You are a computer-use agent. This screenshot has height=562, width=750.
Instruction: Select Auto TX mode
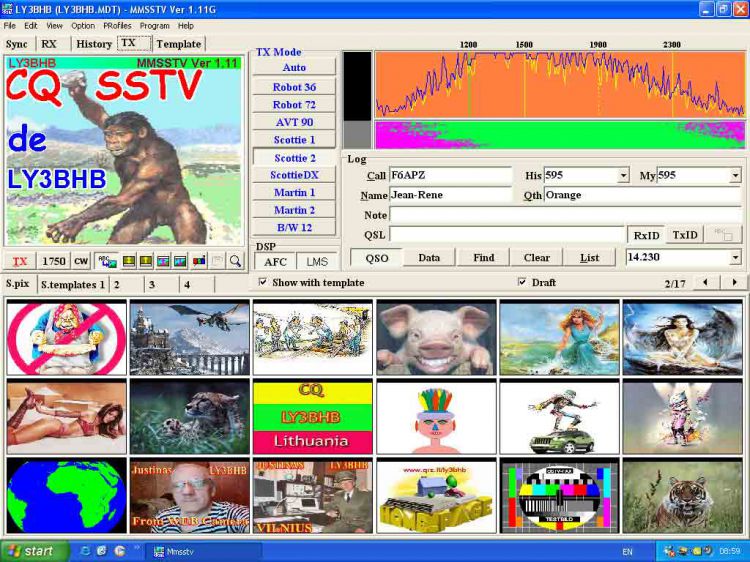click(294, 67)
